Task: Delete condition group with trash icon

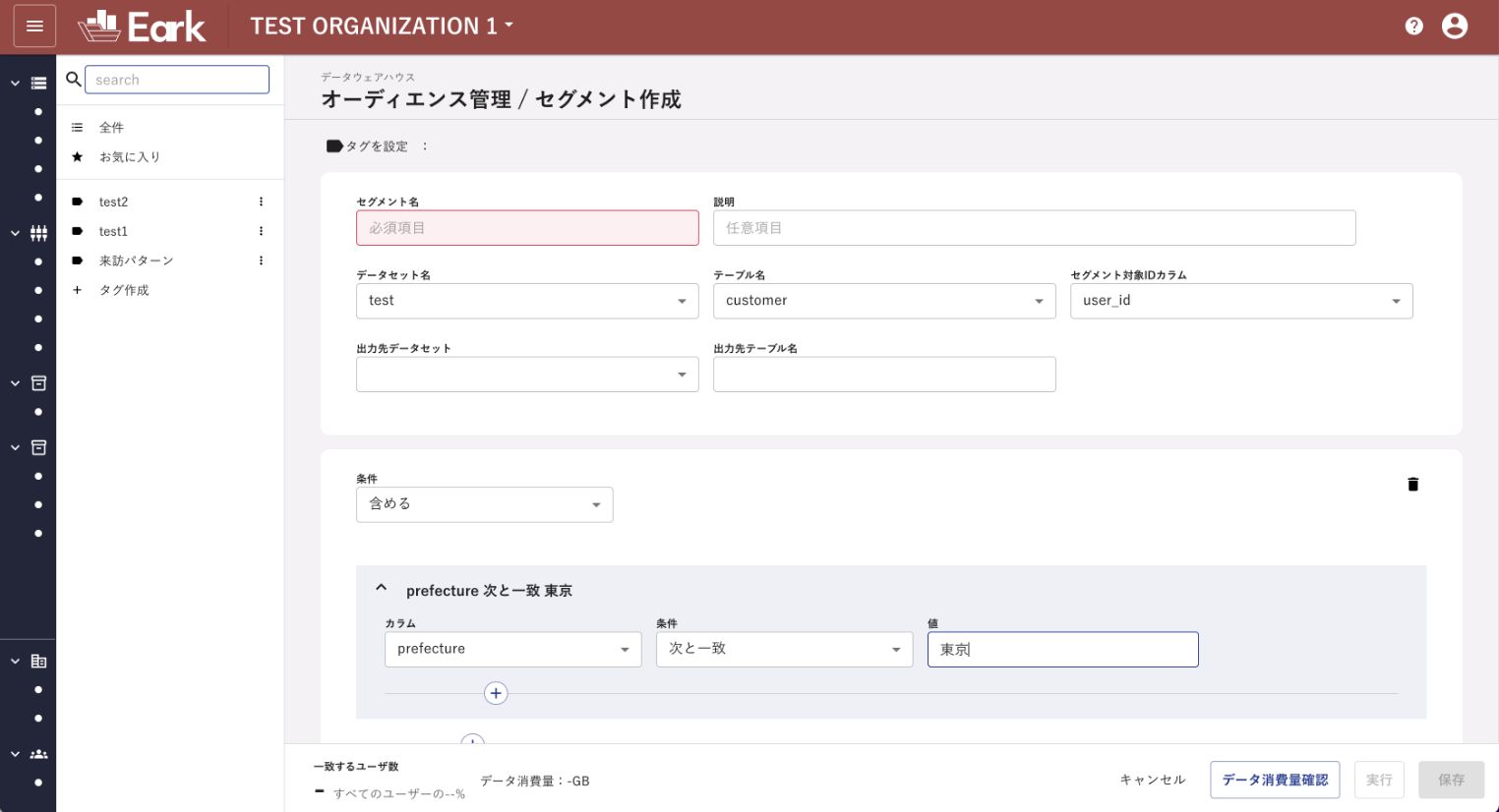Action: tap(1412, 484)
